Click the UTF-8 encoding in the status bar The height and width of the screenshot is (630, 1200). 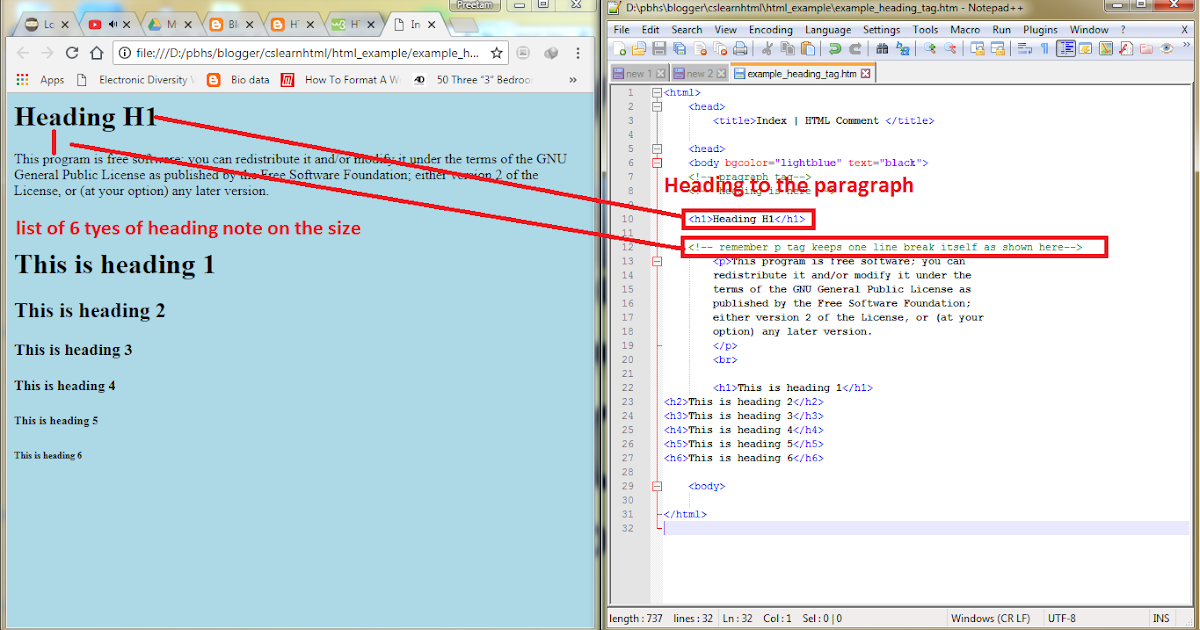coord(1061,619)
